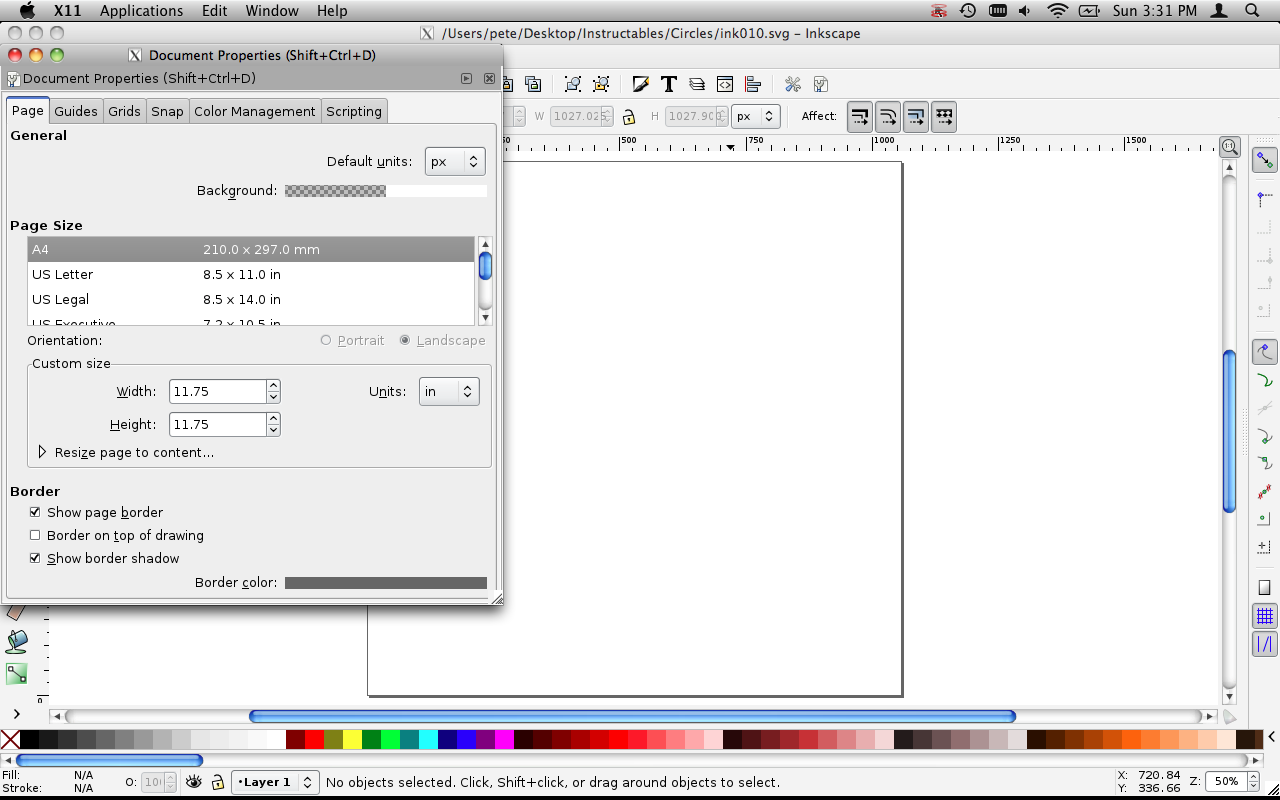Click the no-paint X swatch
Image resolution: width=1280 pixels, height=800 pixels.
pyautogui.click(x=10, y=740)
